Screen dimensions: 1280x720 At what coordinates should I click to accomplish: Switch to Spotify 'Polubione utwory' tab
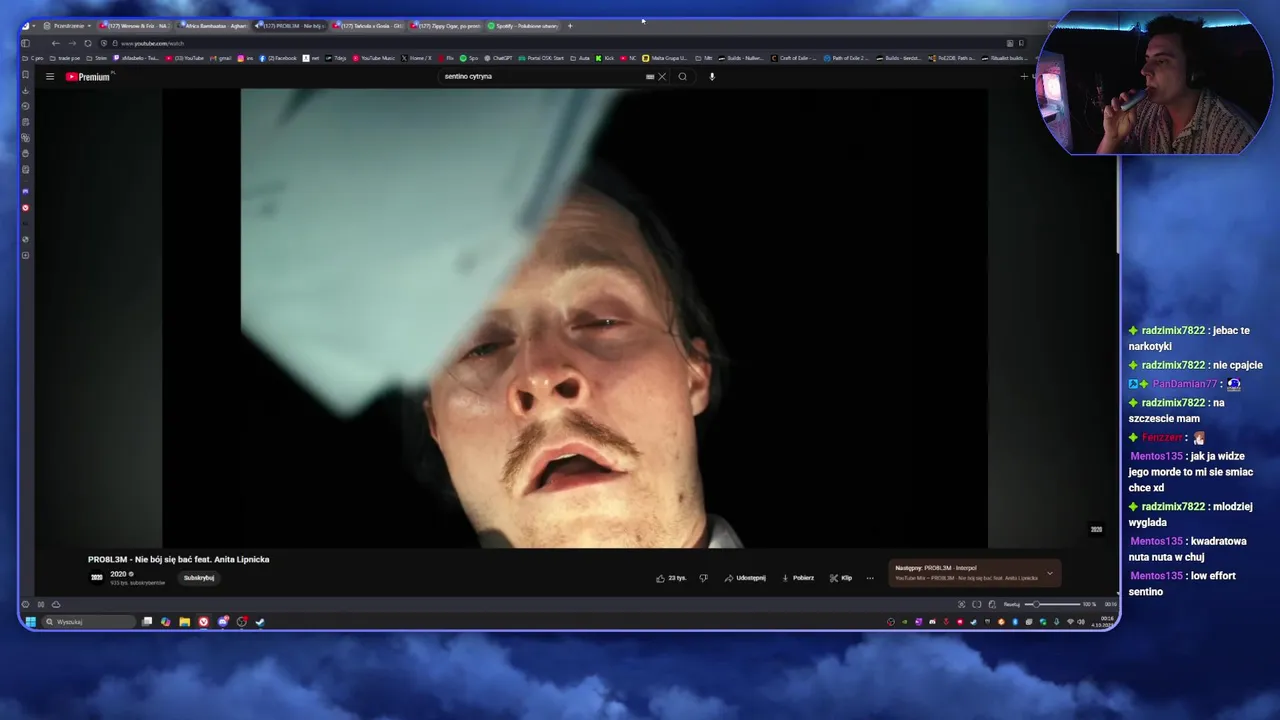click(x=523, y=26)
